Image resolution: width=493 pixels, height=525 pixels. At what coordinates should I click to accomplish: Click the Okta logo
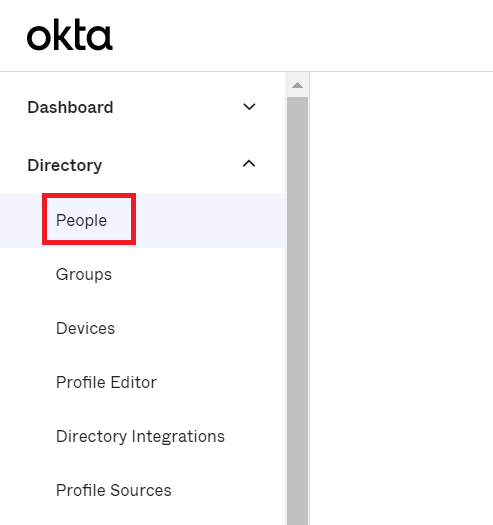(70, 35)
